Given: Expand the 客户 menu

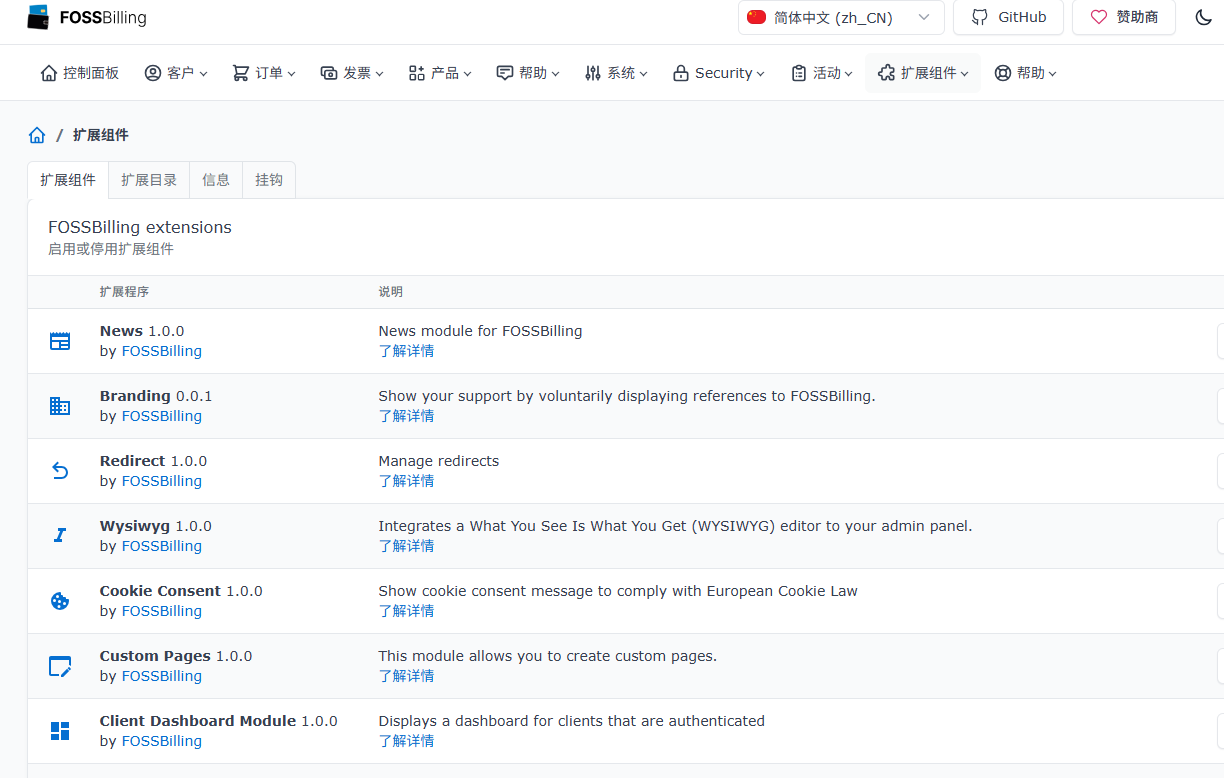Looking at the screenshot, I should [x=176, y=73].
